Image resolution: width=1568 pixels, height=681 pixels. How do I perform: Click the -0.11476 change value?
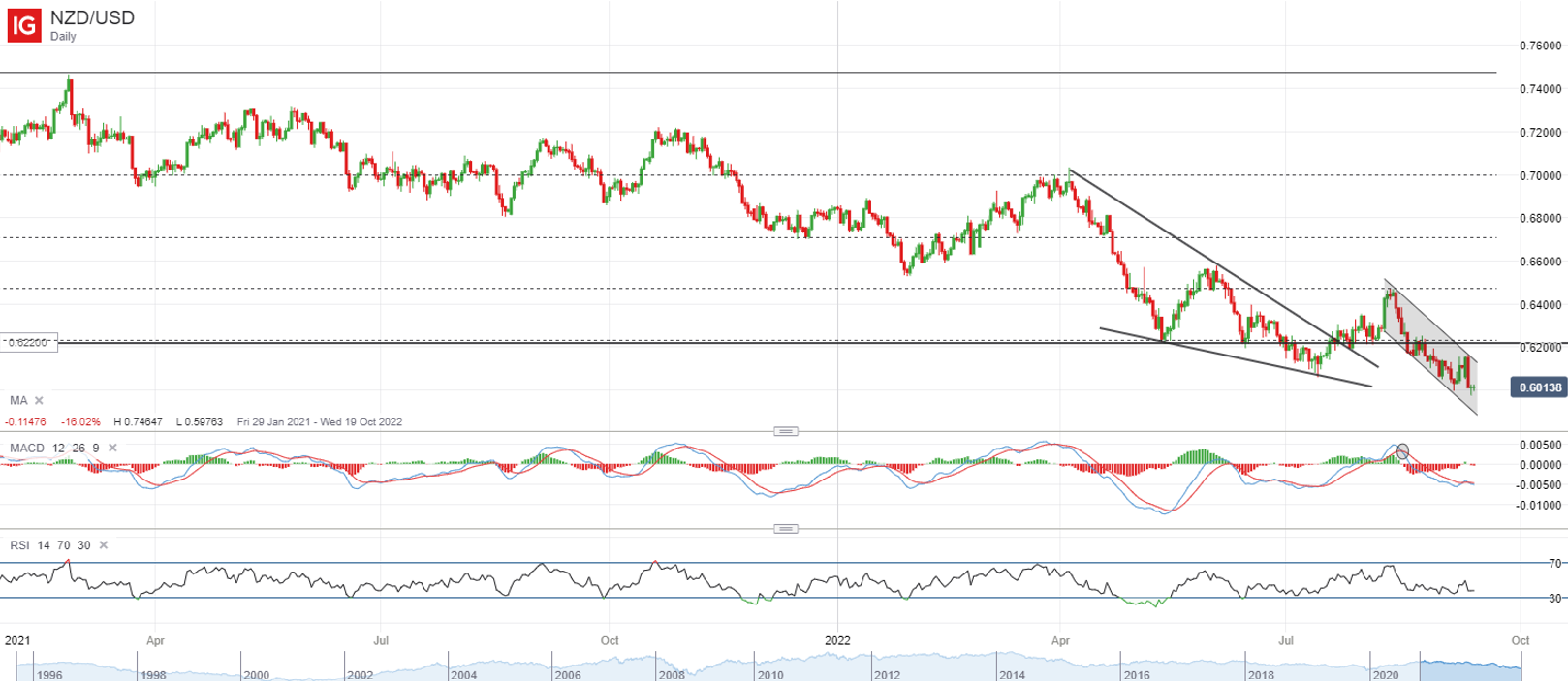pyautogui.click(x=25, y=422)
